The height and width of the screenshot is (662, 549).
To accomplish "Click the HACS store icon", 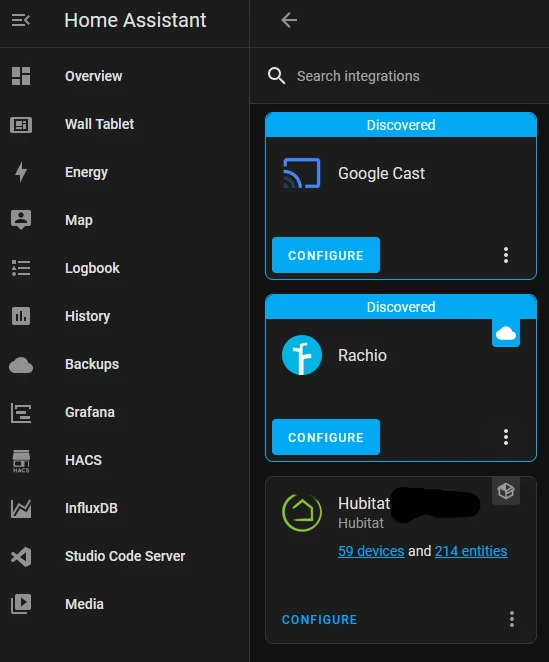I will [21, 461].
